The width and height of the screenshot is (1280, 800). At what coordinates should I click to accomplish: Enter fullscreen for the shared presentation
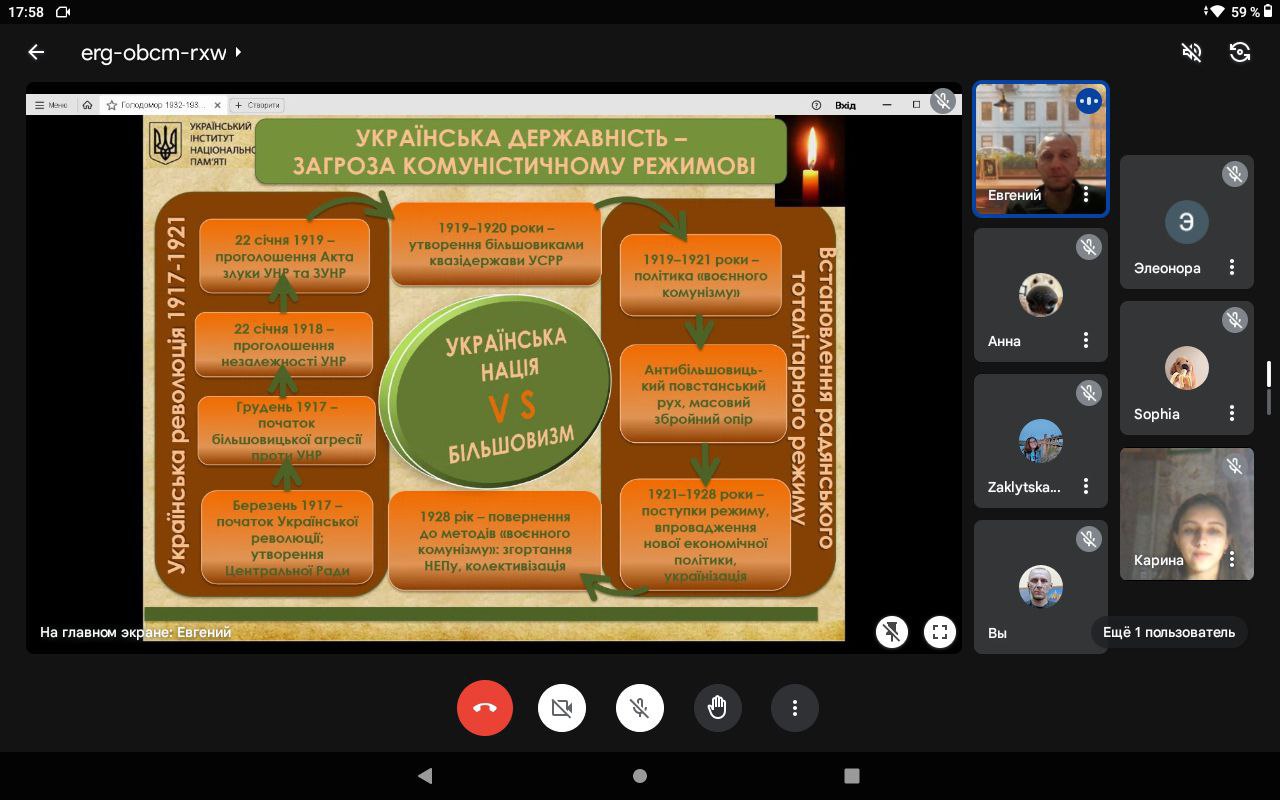(x=939, y=631)
